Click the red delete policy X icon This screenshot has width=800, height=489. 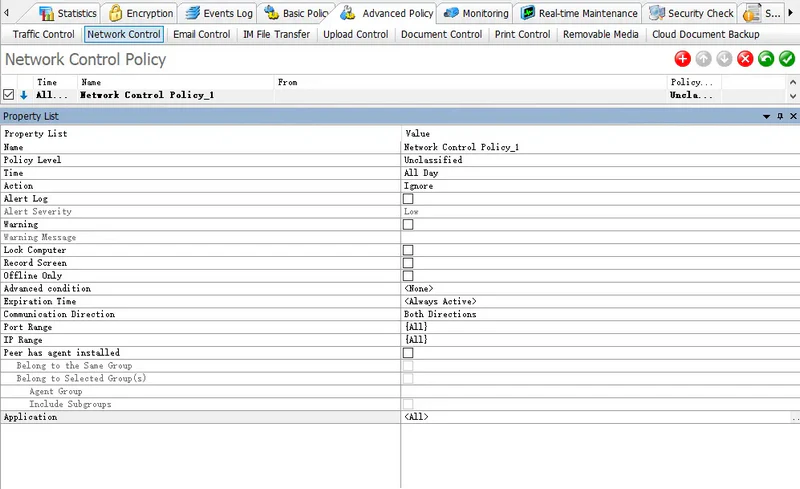click(745, 60)
